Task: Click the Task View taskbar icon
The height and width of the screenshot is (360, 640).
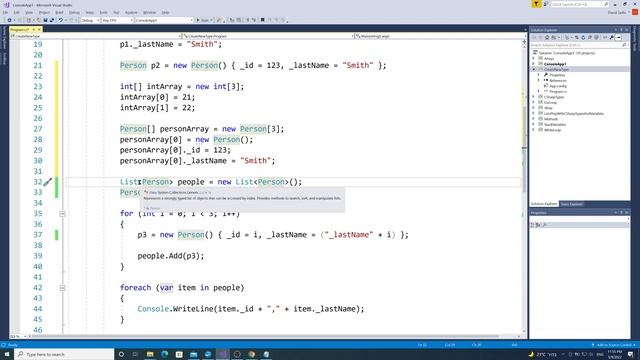Action: 136,354
